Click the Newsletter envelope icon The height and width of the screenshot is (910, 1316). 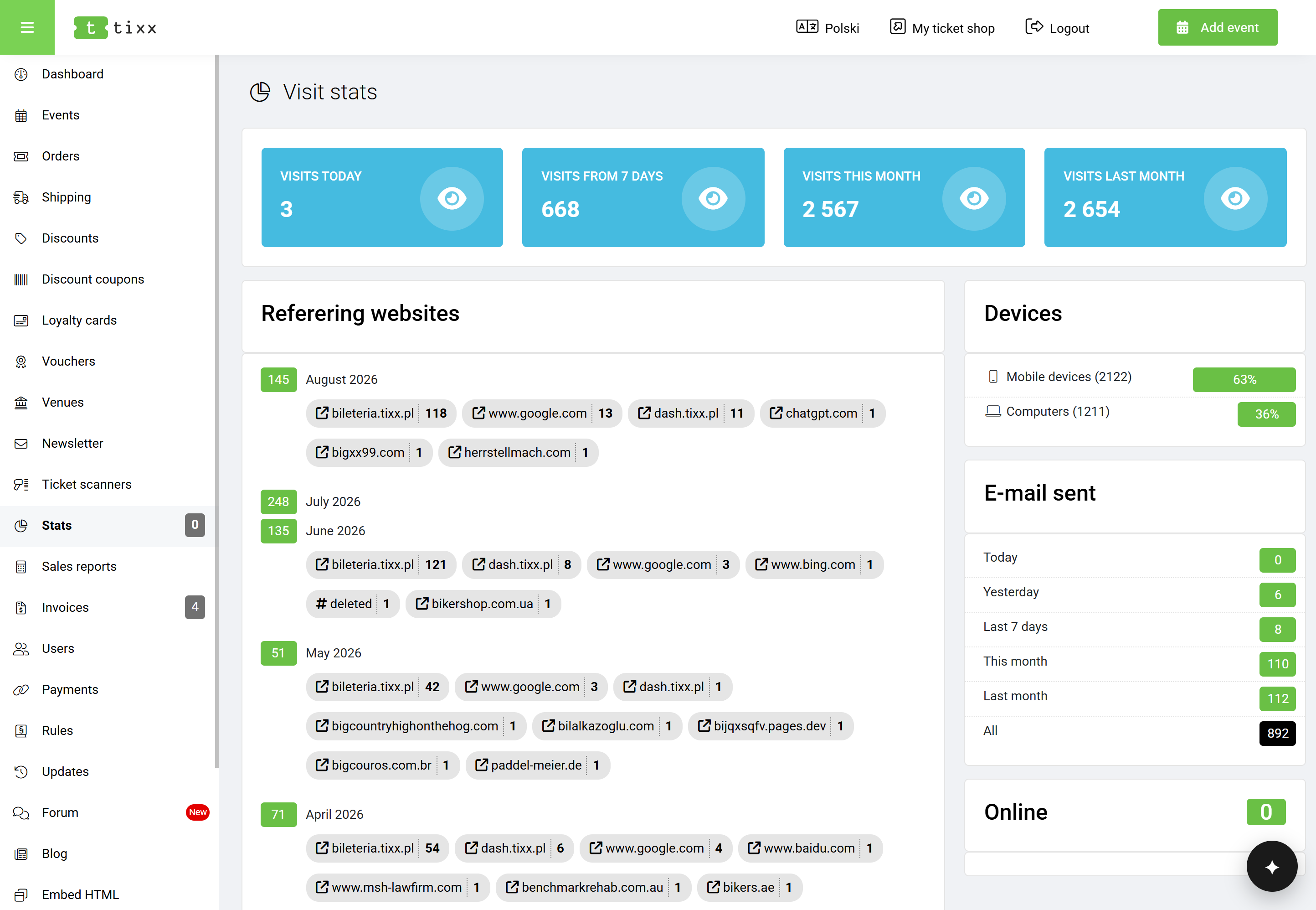[21, 444]
